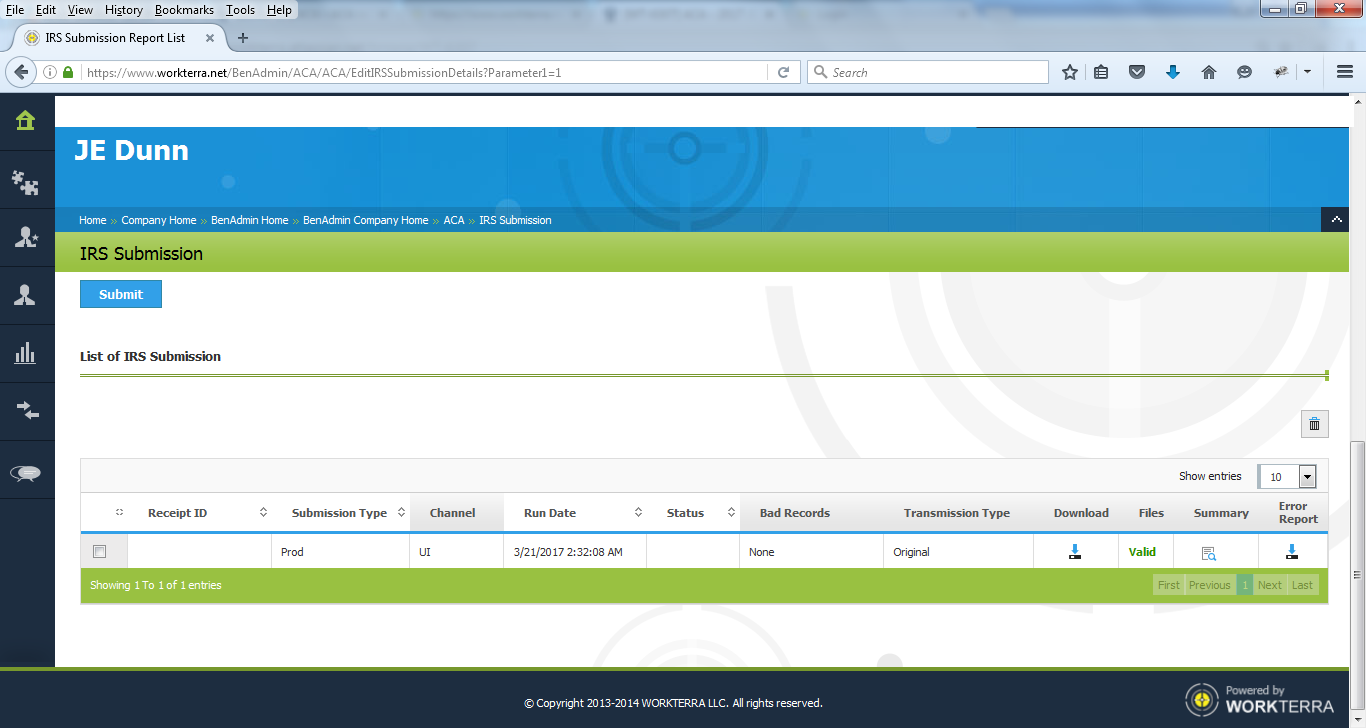Open the extension dropdown arrow in toolbar
Image resolution: width=1366 pixels, height=728 pixels.
tap(1307, 72)
